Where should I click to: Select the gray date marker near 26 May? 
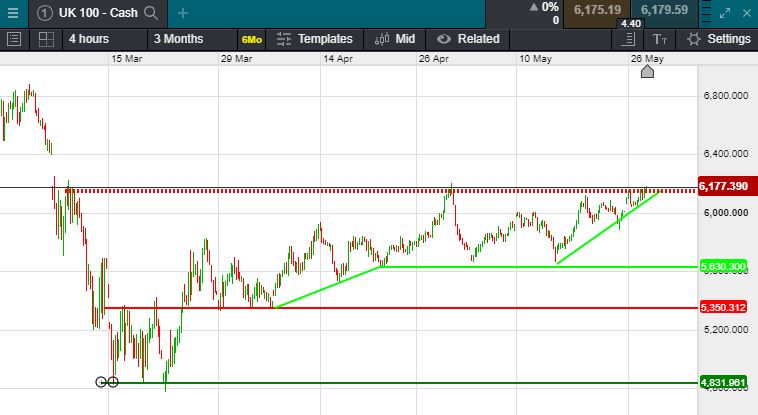[647, 72]
